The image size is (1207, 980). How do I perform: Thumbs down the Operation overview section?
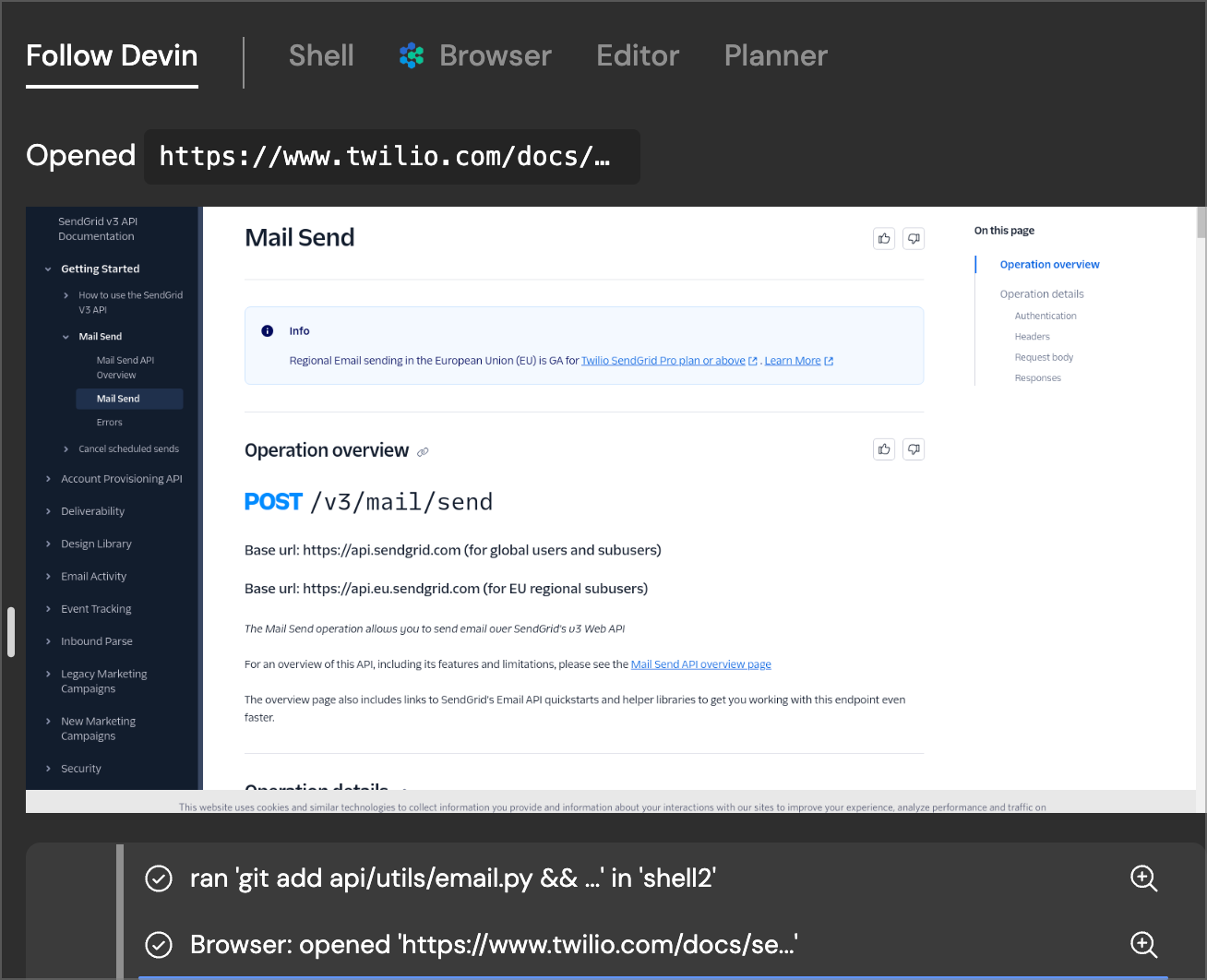point(914,449)
